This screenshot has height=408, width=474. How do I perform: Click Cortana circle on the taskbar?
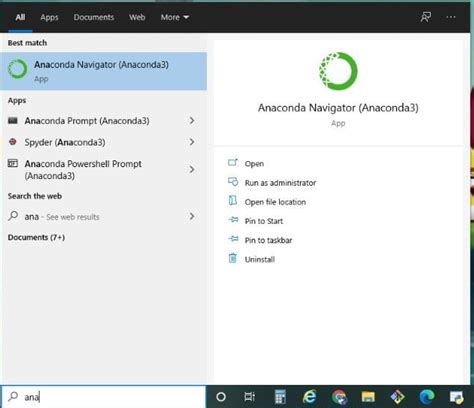221,397
